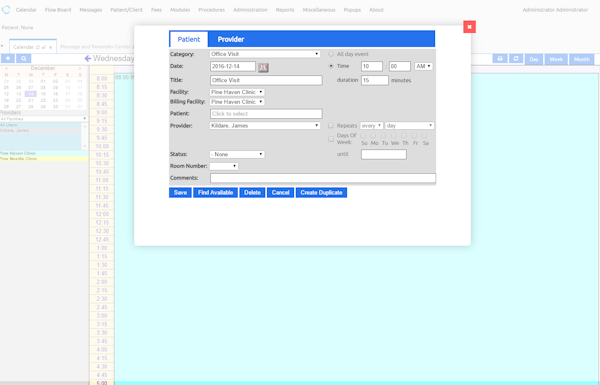Select the Pine Needle Clinic yellow facility swatch
Image resolution: width=600 pixels, height=385 pixels.
pos(44,158)
